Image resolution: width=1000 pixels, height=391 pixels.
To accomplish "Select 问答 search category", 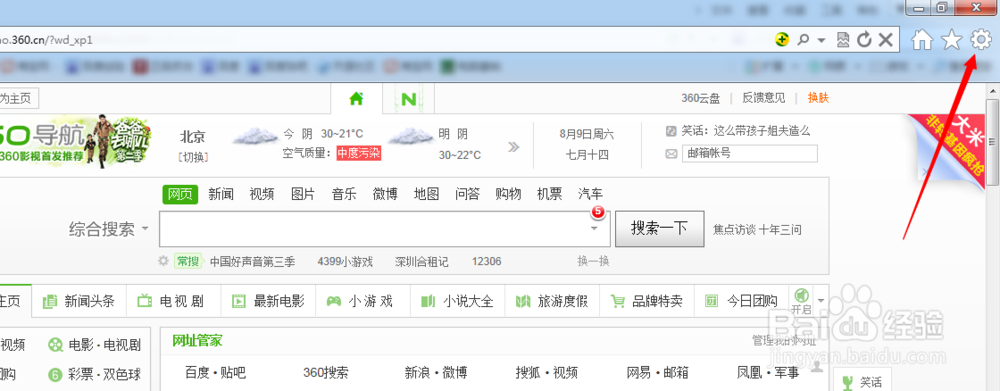I will coord(467,195).
